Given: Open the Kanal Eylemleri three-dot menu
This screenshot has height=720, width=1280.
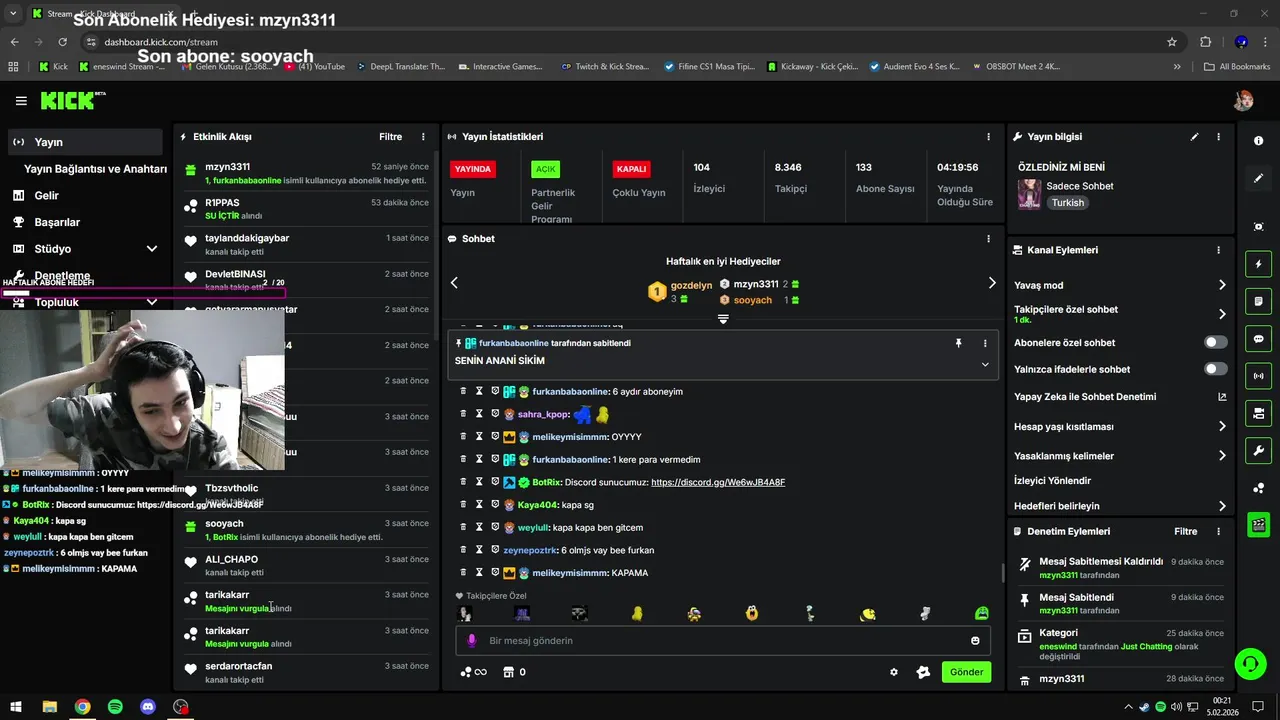Looking at the screenshot, I should 1218,250.
